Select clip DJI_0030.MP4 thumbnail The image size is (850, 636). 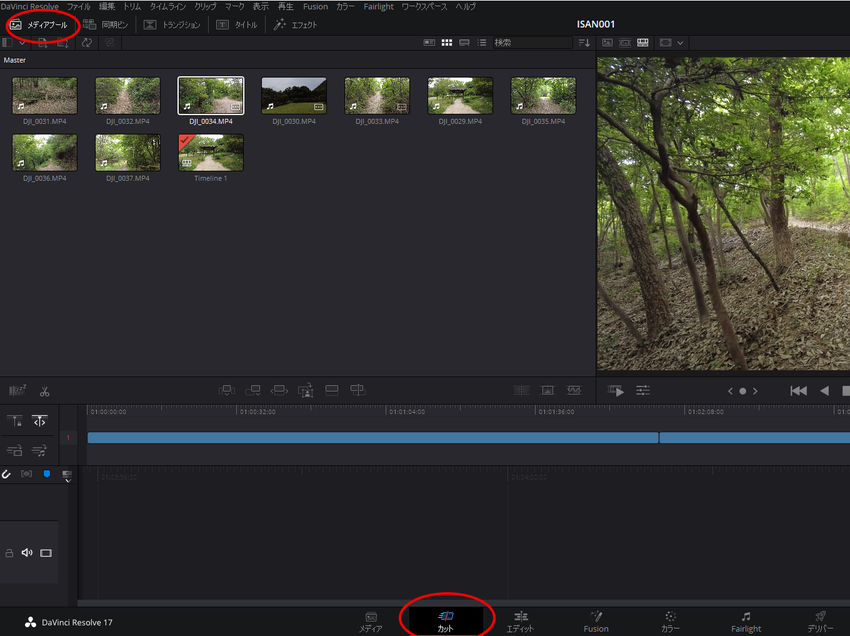[x=294, y=95]
